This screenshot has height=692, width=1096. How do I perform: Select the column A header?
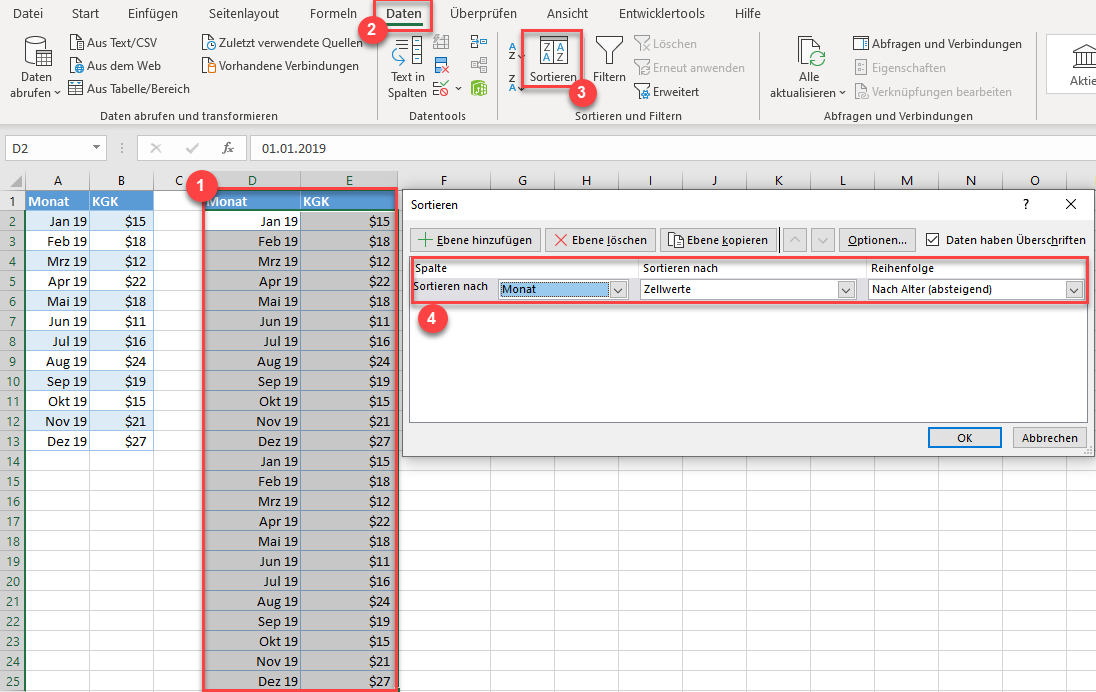coord(57,180)
